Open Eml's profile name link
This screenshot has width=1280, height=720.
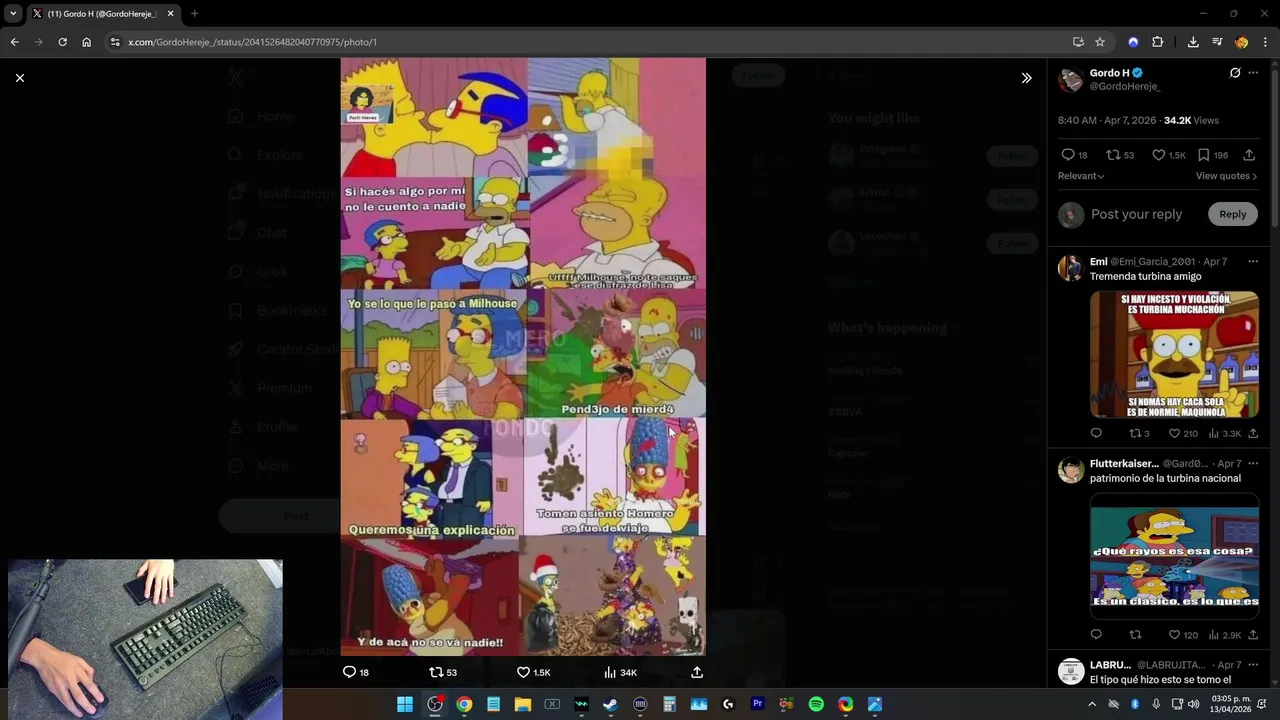[1098, 261]
